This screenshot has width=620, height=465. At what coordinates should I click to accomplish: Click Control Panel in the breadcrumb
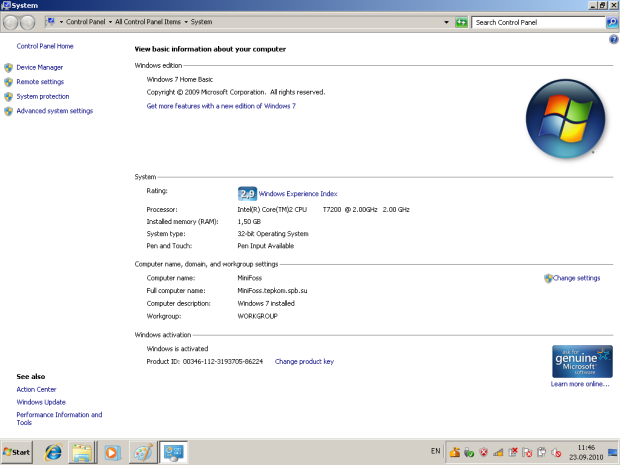[x=85, y=22]
